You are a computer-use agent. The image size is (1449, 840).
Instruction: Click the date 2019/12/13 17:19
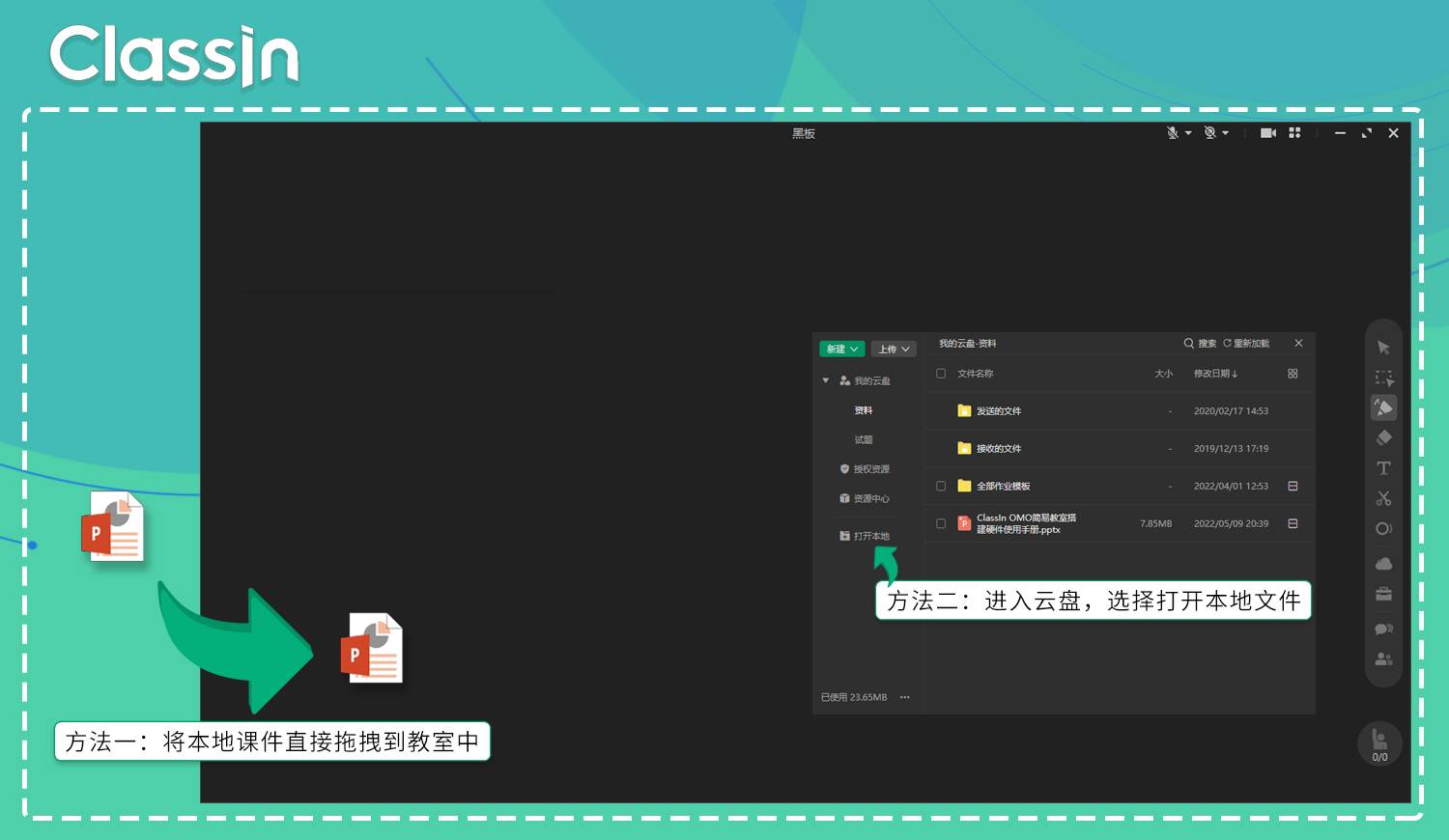tap(1231, 448)
